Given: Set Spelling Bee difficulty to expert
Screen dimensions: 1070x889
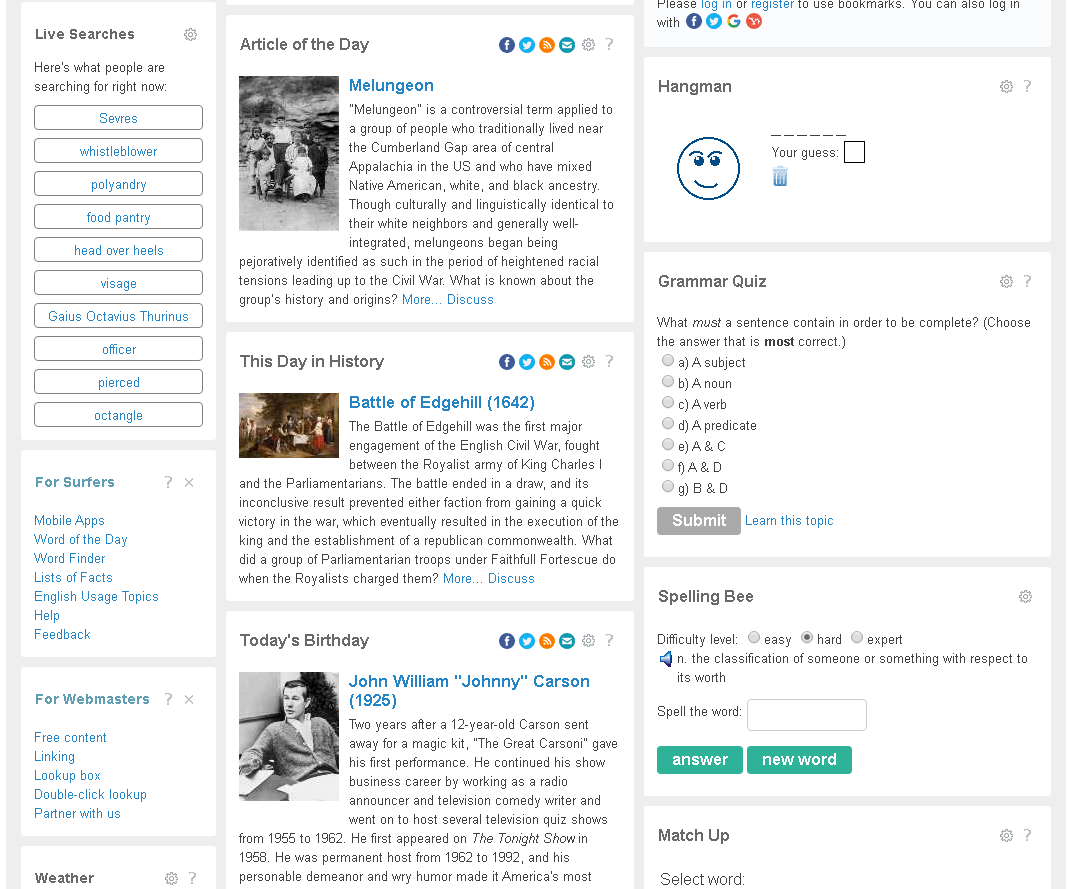Looking at the screenshot, I should tap(857, 638).
